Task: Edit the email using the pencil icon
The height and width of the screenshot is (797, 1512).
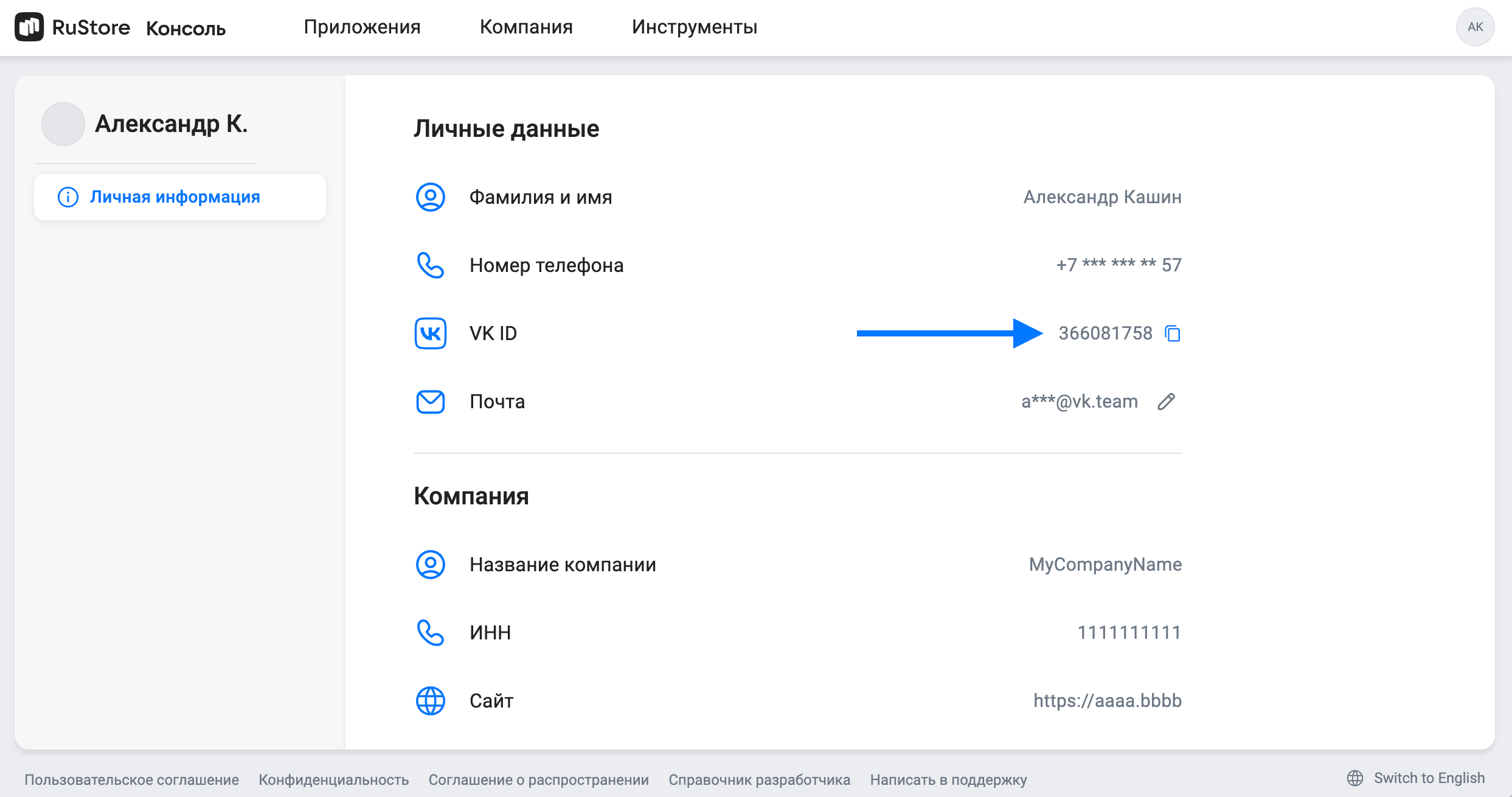Action: 1167,402
